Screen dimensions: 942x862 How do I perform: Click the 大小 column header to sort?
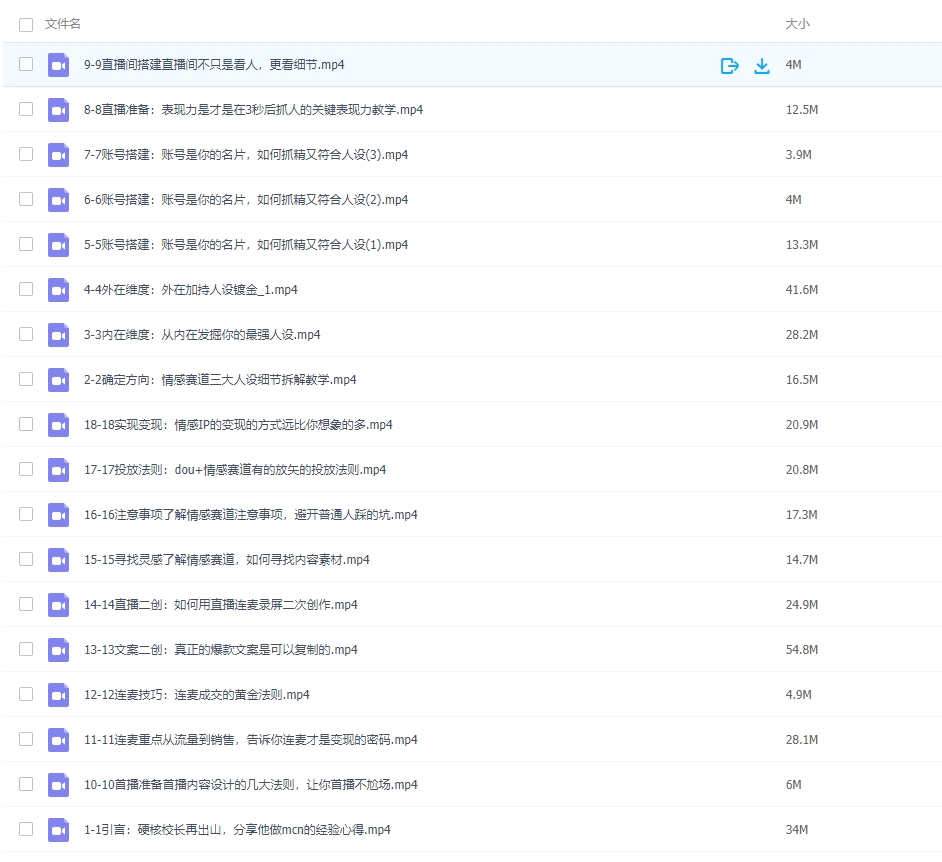(795, 24)
